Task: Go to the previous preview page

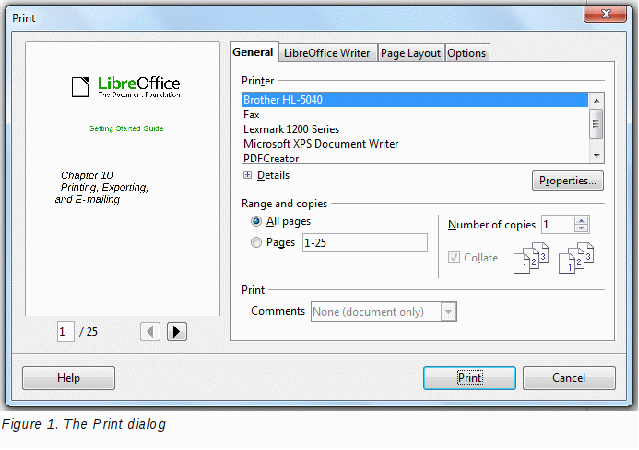Action: (x=150, y=332)
